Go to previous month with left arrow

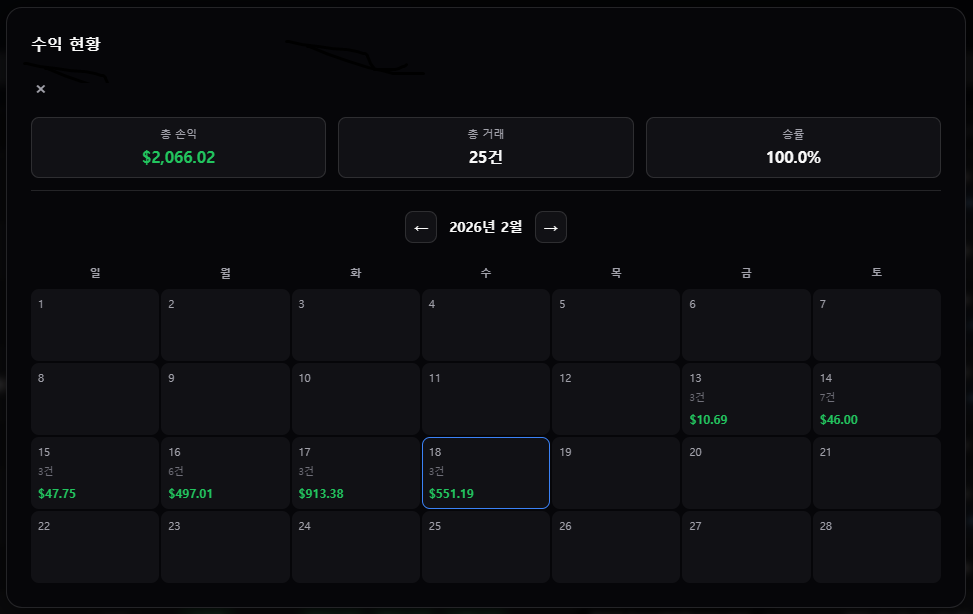pos(421,228)
